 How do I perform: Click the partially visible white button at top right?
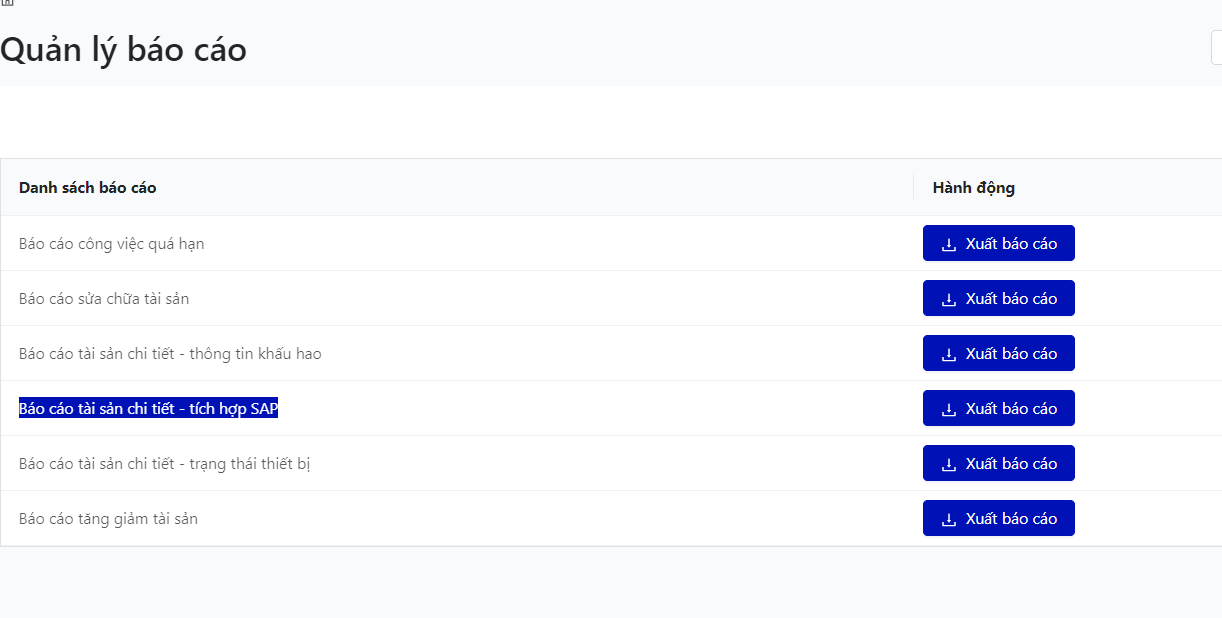click(x=1216, y=48)
